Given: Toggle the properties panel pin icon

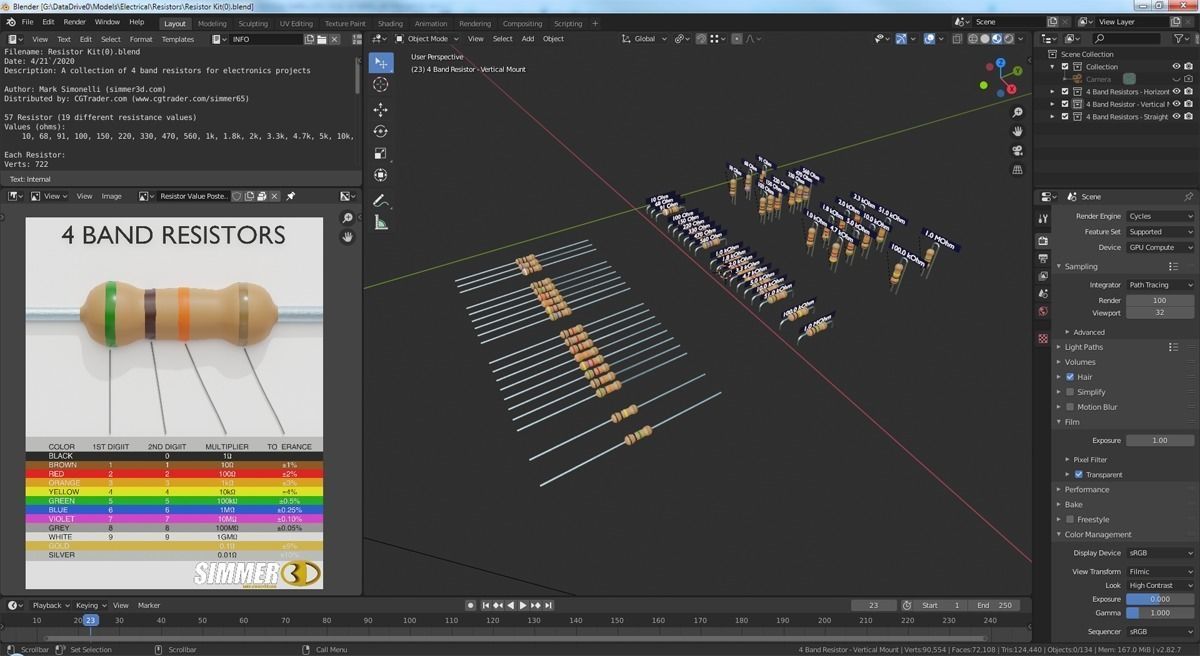Looking at the screenshot, I should pyautogui.click(x=1188, y=197).
